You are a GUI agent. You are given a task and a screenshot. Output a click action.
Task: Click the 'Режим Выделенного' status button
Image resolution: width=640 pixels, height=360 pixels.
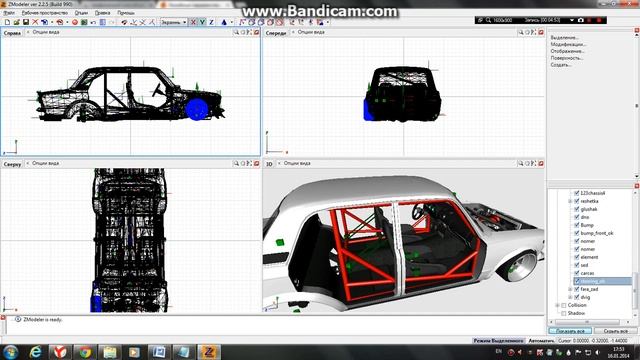tap(498, 340)
